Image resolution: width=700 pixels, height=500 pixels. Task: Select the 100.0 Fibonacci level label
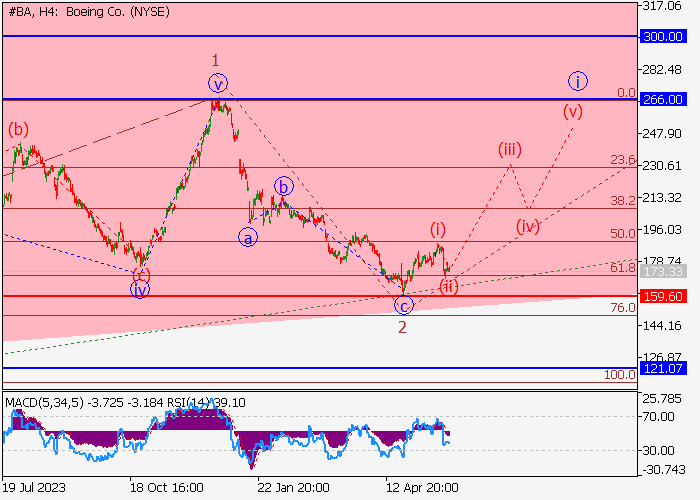(619, 375)
